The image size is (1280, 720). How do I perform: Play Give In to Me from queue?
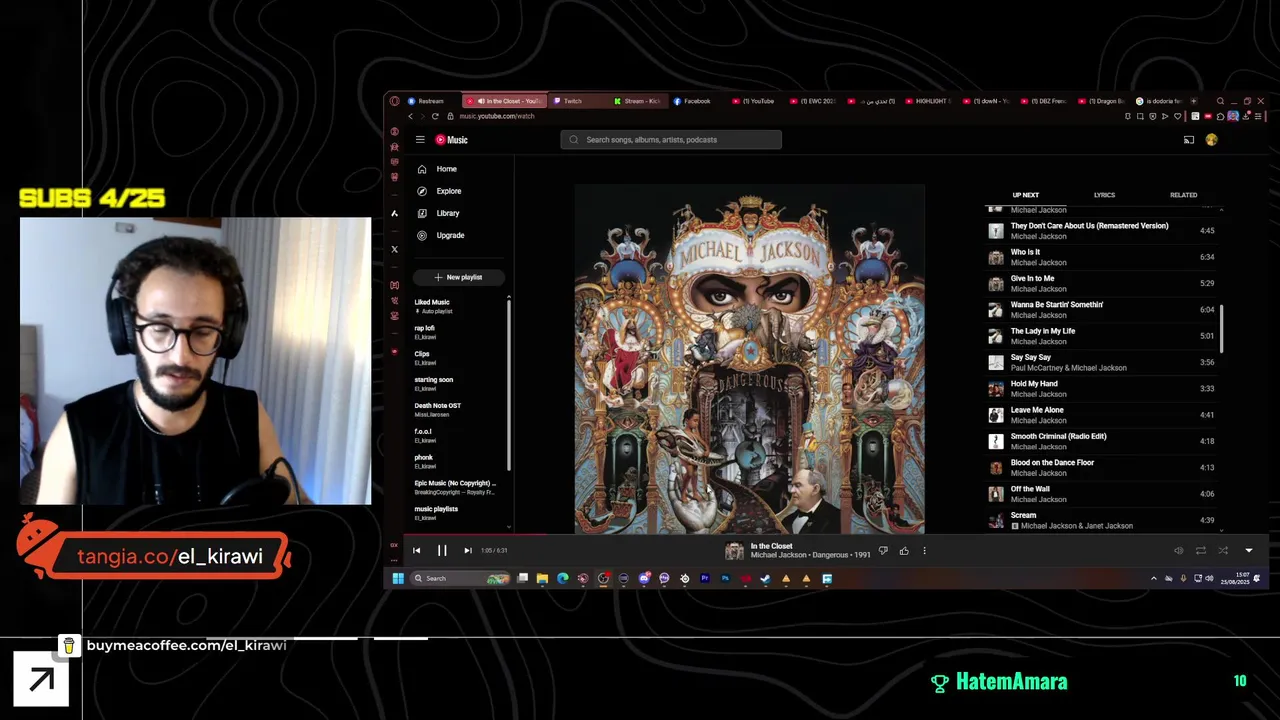tap(1100, 283)
